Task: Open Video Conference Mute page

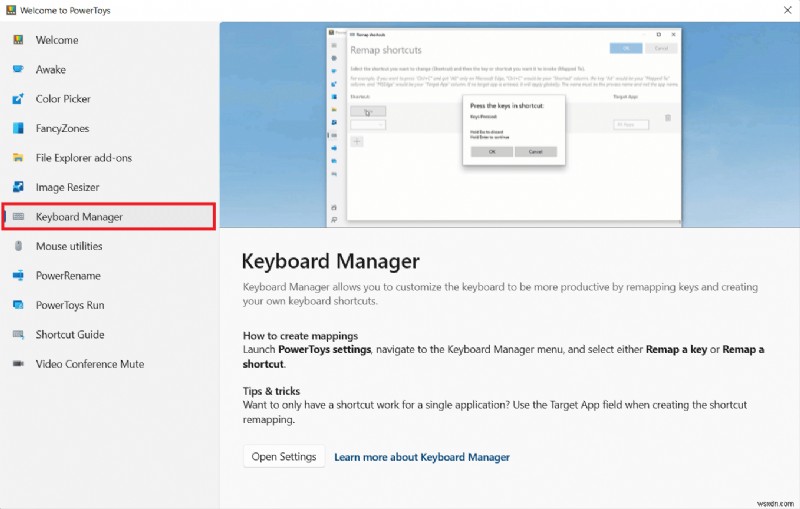Action: [90, 364]
